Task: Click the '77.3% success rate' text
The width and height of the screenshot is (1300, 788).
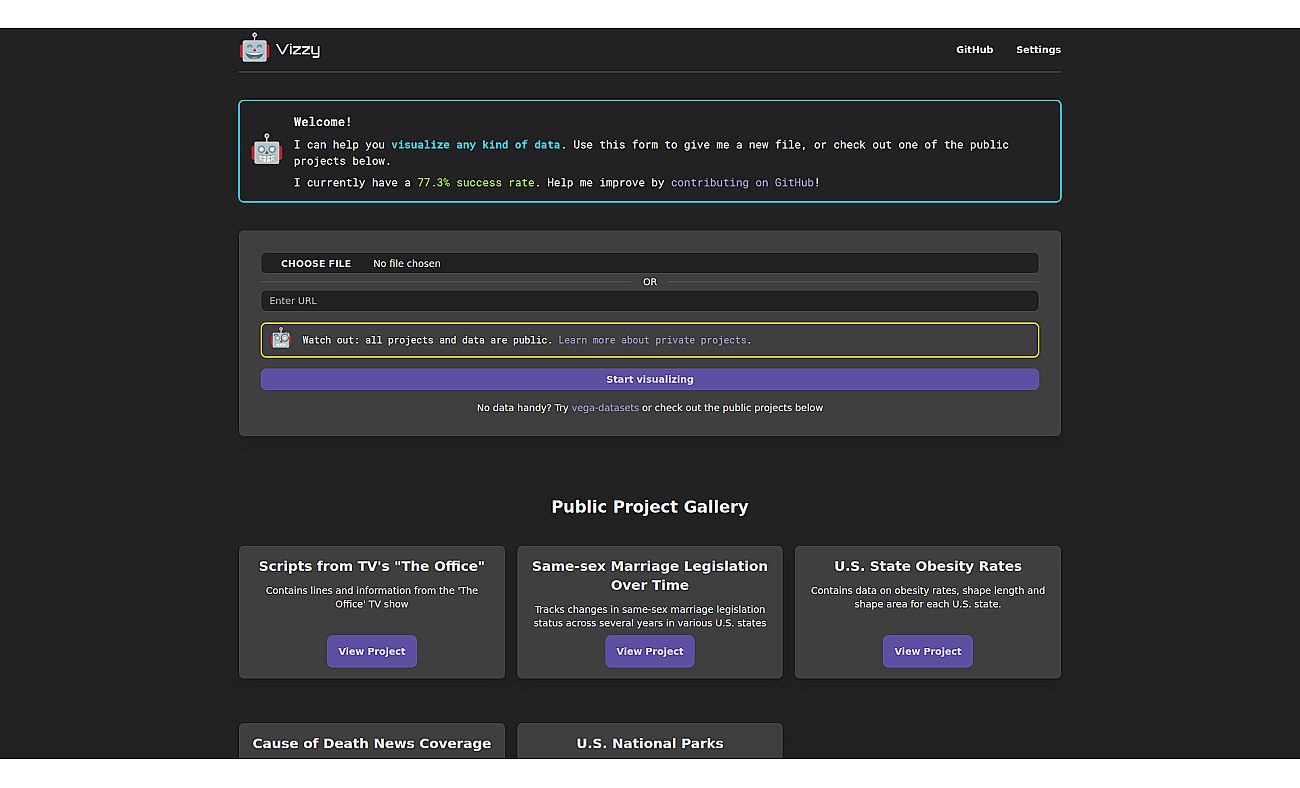Action: click(476, 183)
